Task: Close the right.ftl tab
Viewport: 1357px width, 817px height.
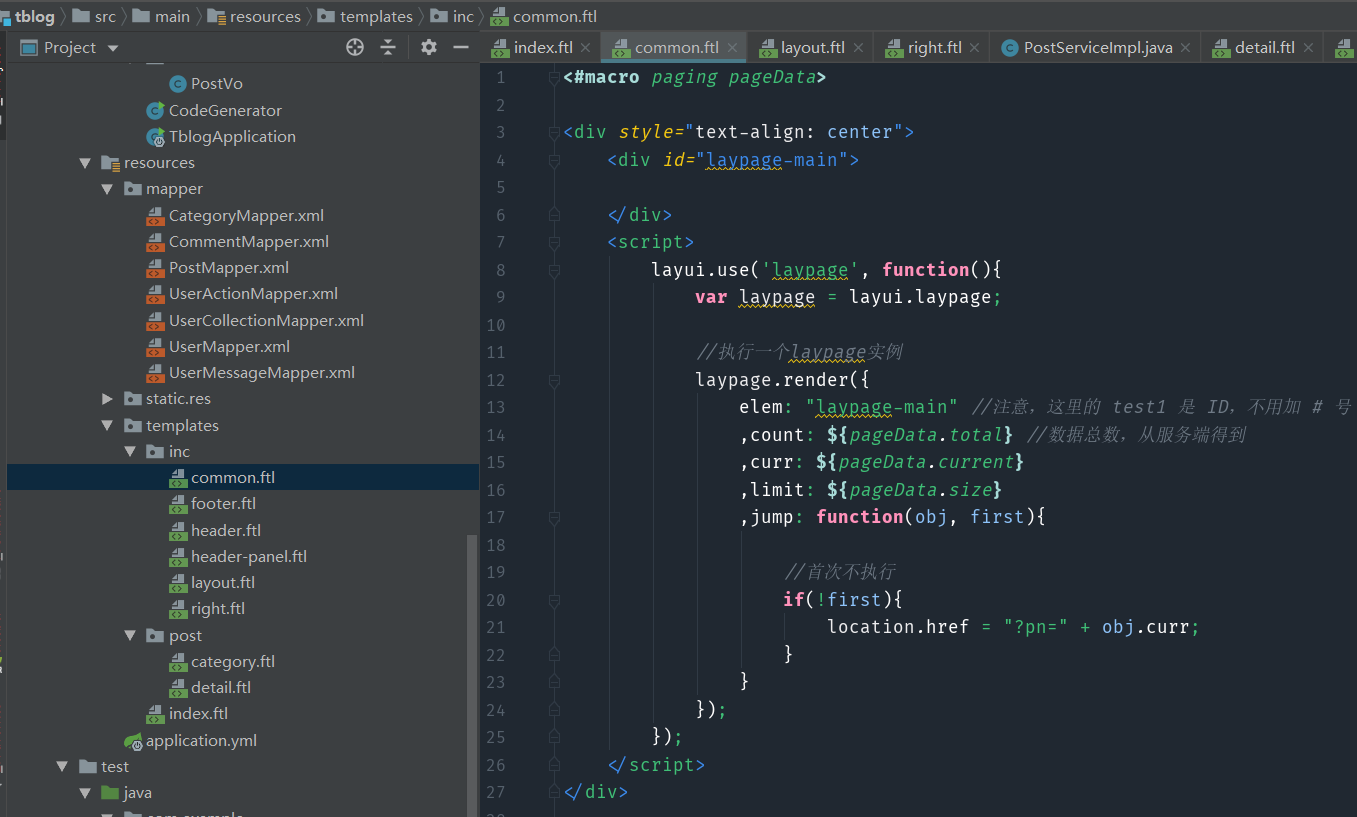Action: coord(974,47)
